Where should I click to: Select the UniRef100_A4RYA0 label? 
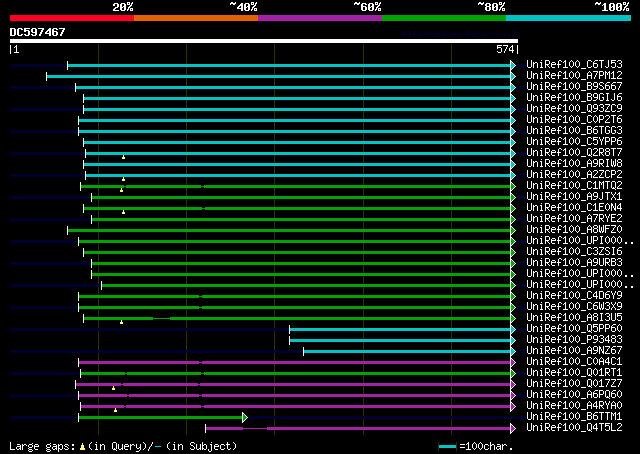point(574,406)
